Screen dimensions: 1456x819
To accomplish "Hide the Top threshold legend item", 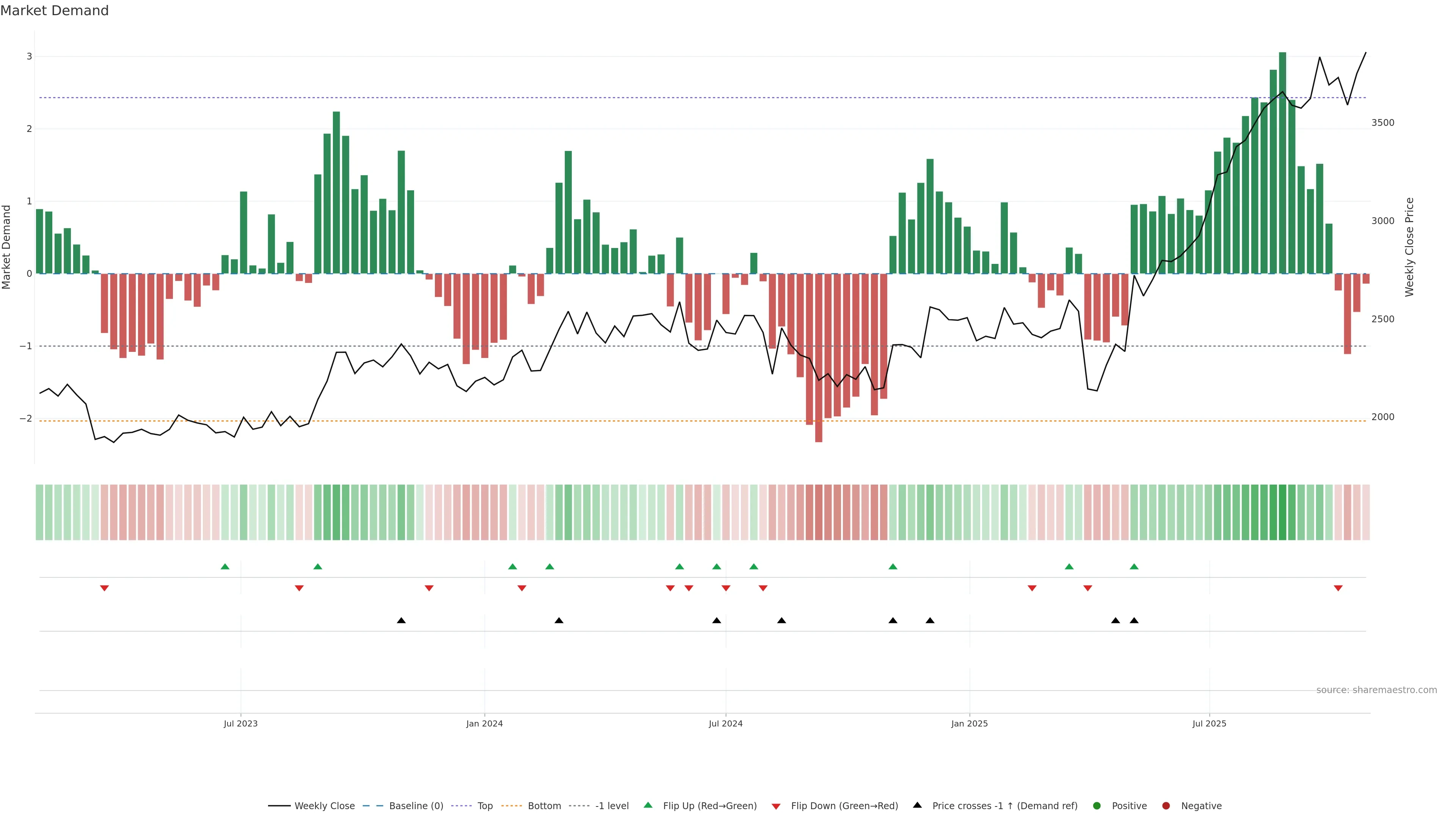I will click(x=485, y=805).
